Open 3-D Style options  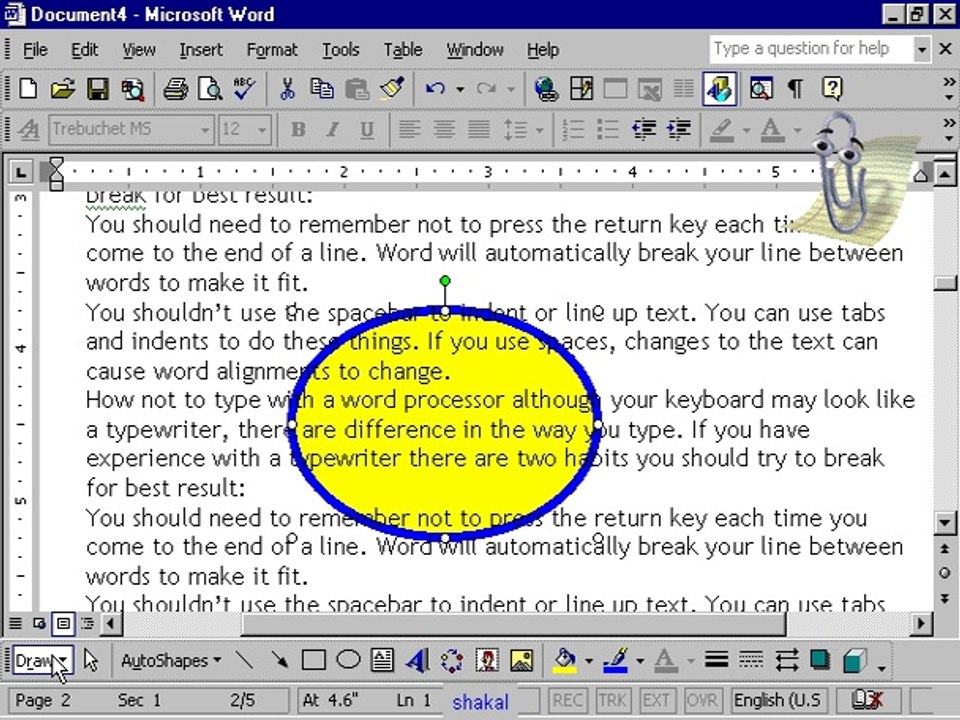[855, 660]
